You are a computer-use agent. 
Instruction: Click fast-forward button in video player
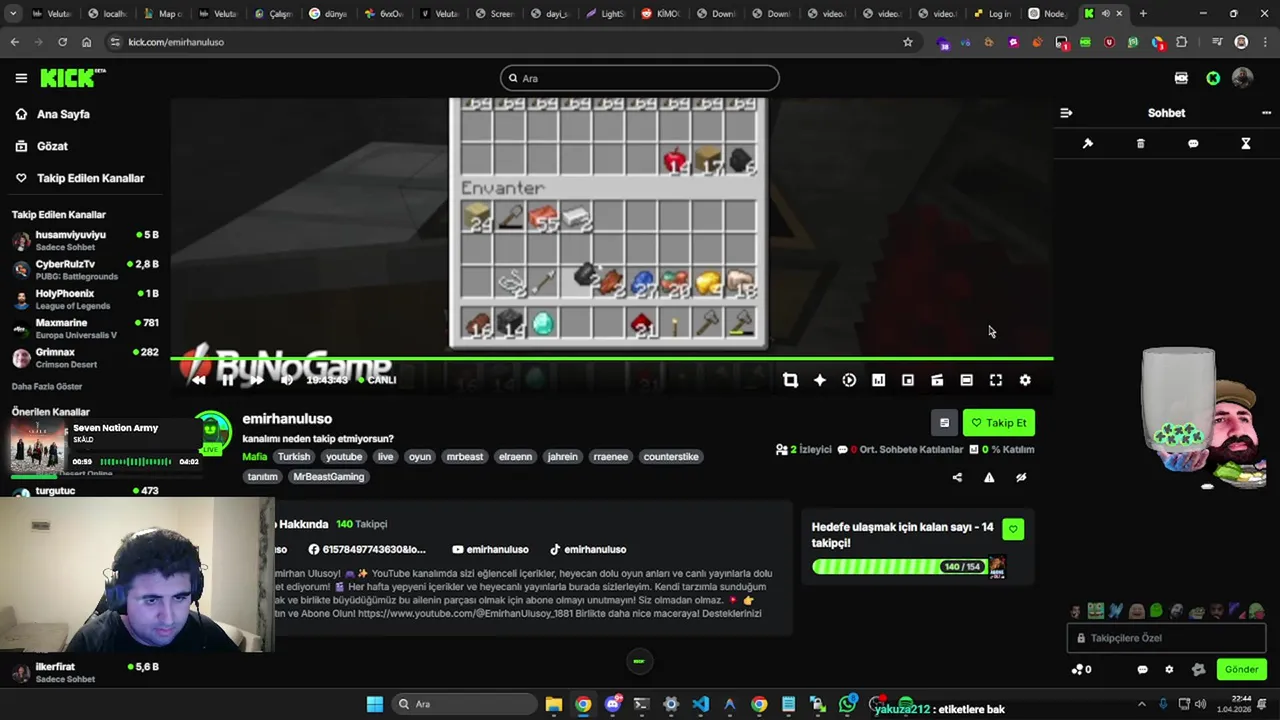257,380
